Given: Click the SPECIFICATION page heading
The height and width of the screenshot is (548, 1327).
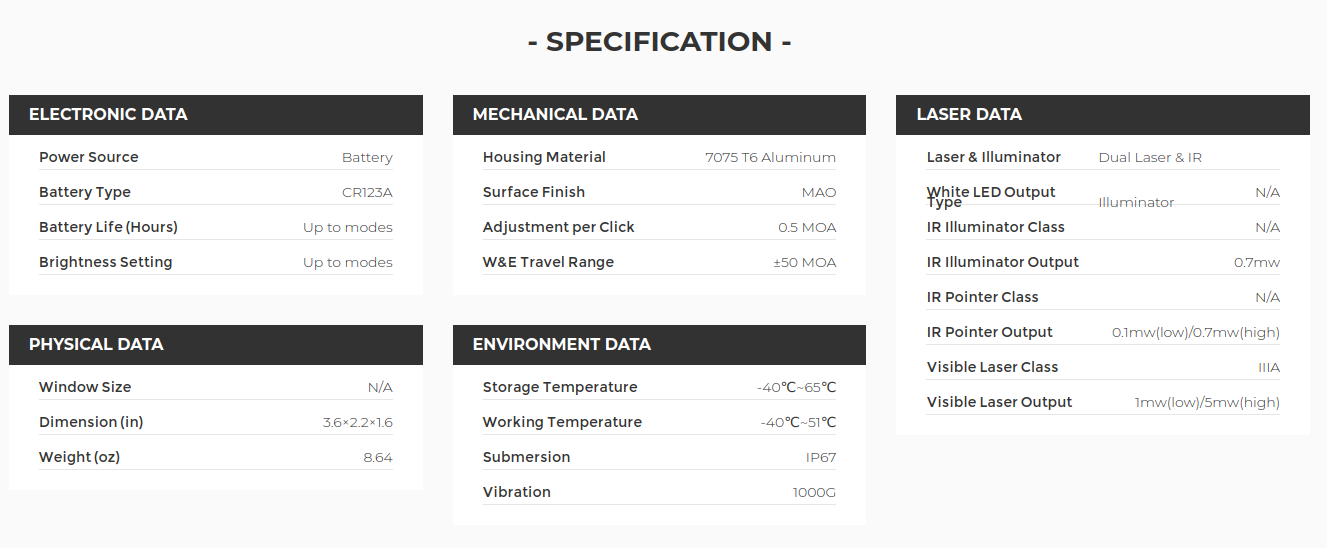Looking at the screenshot, I should coord(660,42).
